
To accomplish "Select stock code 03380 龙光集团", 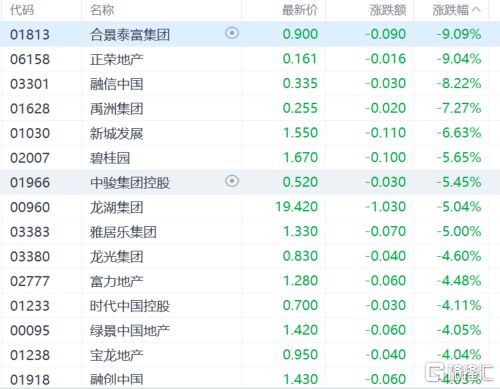I will 30,256.
